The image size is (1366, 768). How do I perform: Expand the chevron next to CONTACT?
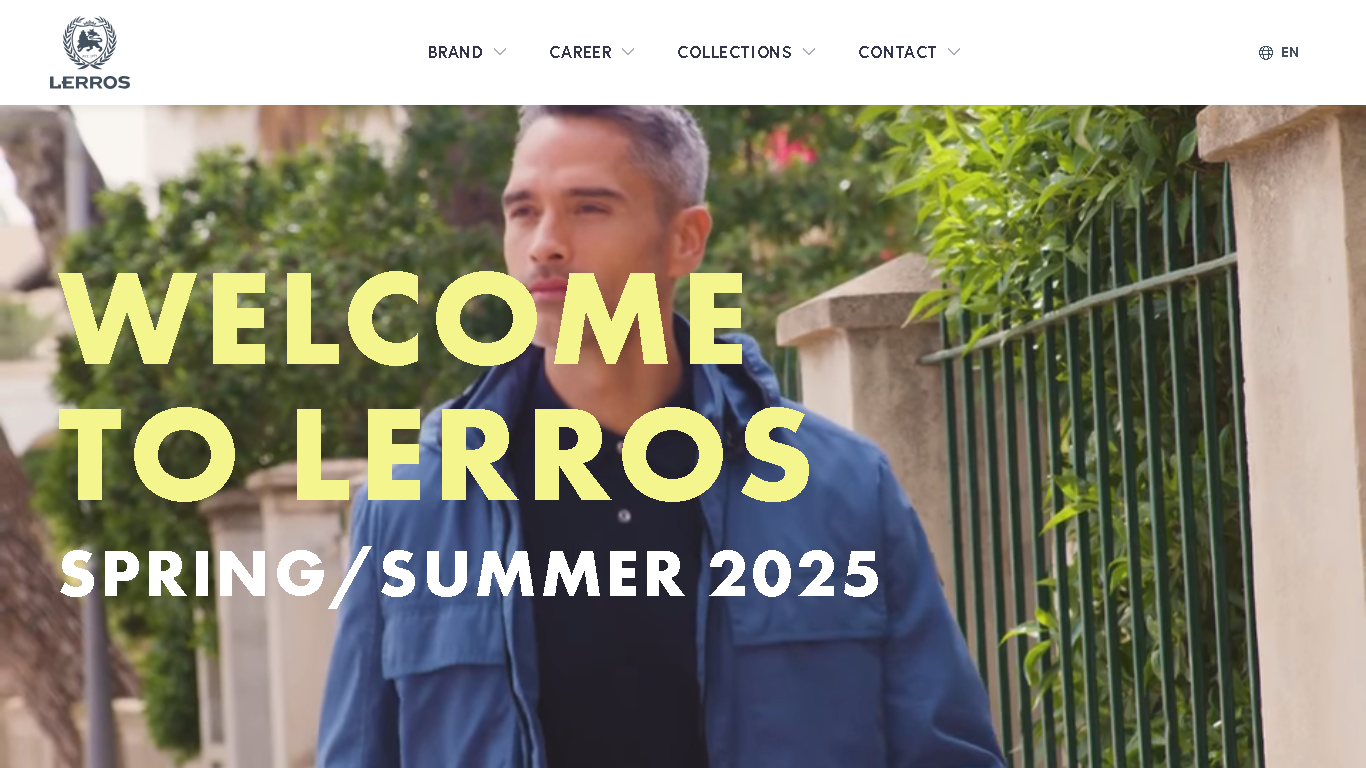click(x=954, y=52)
